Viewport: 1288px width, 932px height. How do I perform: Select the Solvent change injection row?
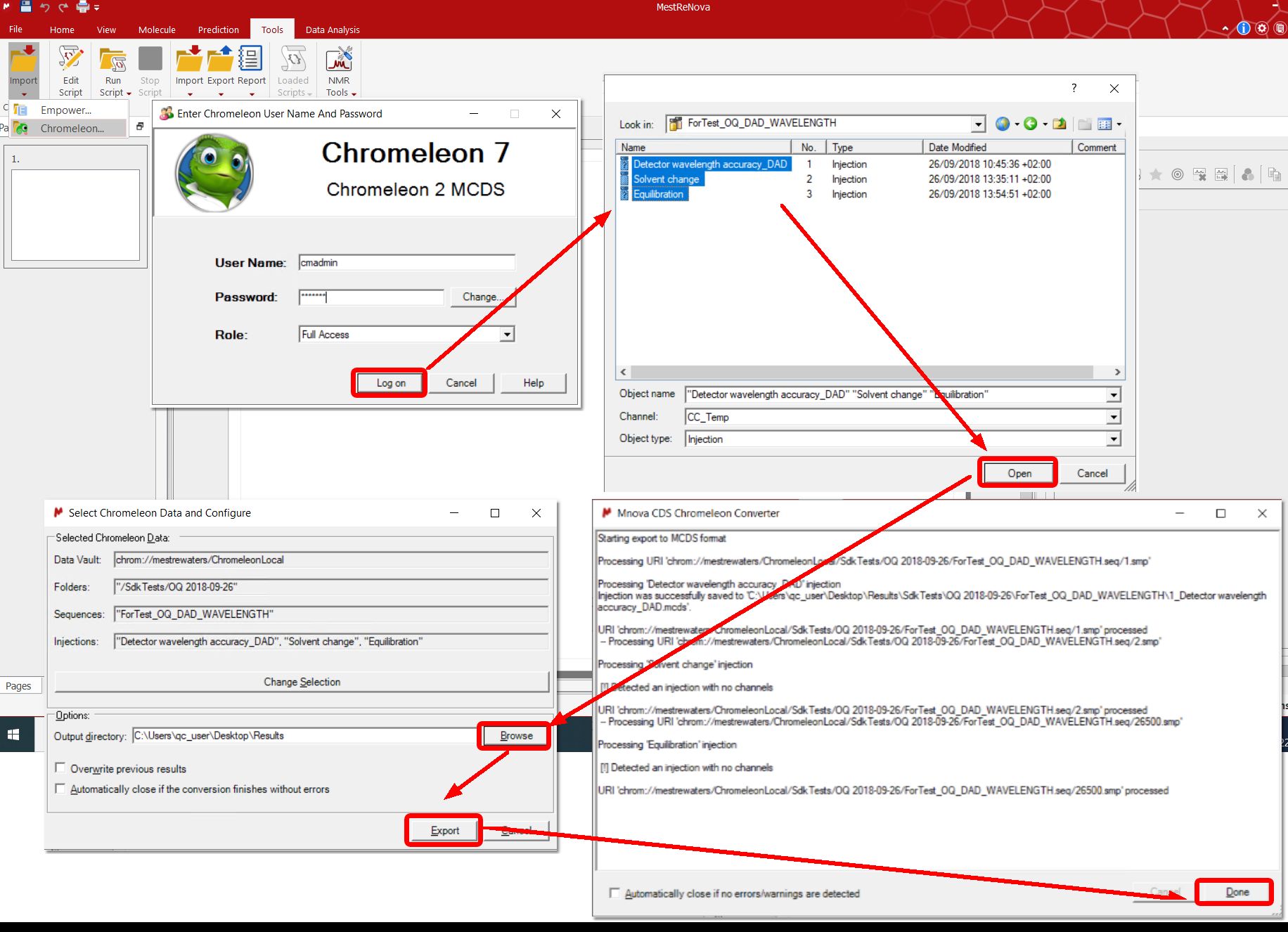tap(666, 179)
